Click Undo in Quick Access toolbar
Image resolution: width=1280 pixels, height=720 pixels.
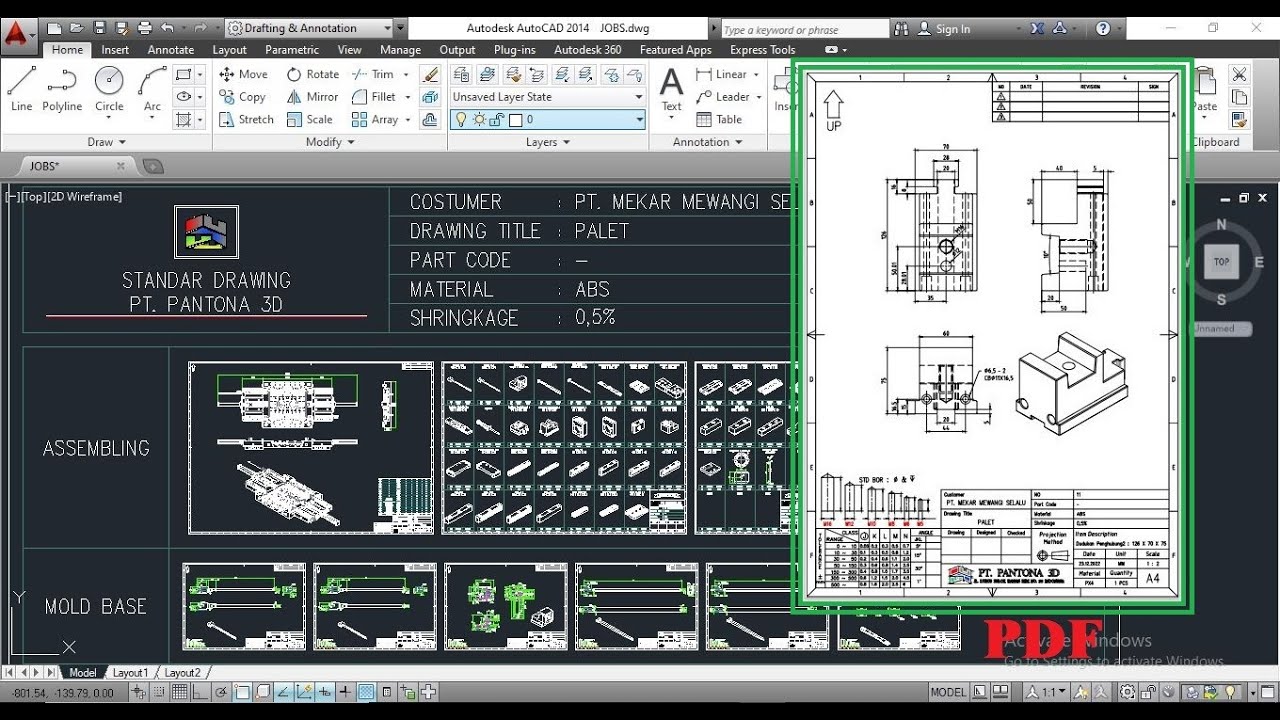tap(167, 28)
